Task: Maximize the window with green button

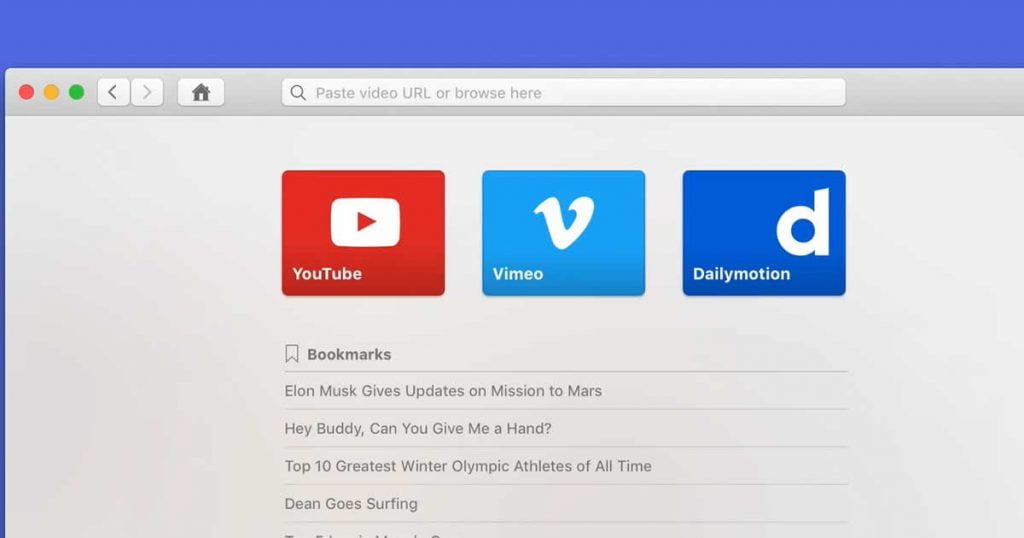Action: pos(76,93)
